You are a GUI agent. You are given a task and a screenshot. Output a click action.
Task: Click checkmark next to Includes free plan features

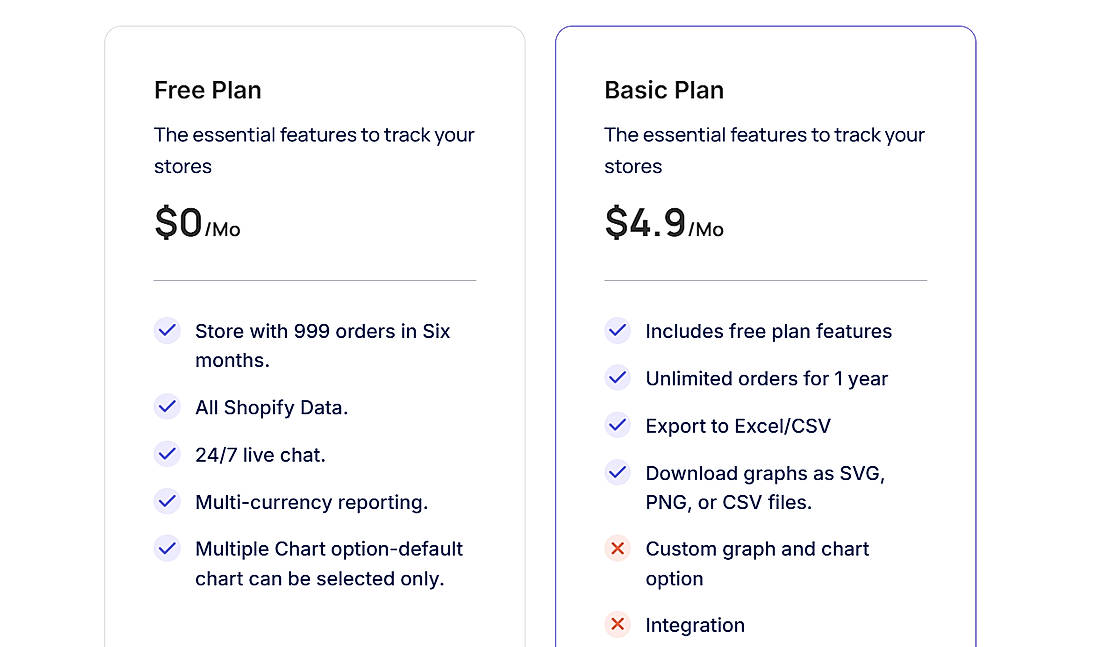618,331
